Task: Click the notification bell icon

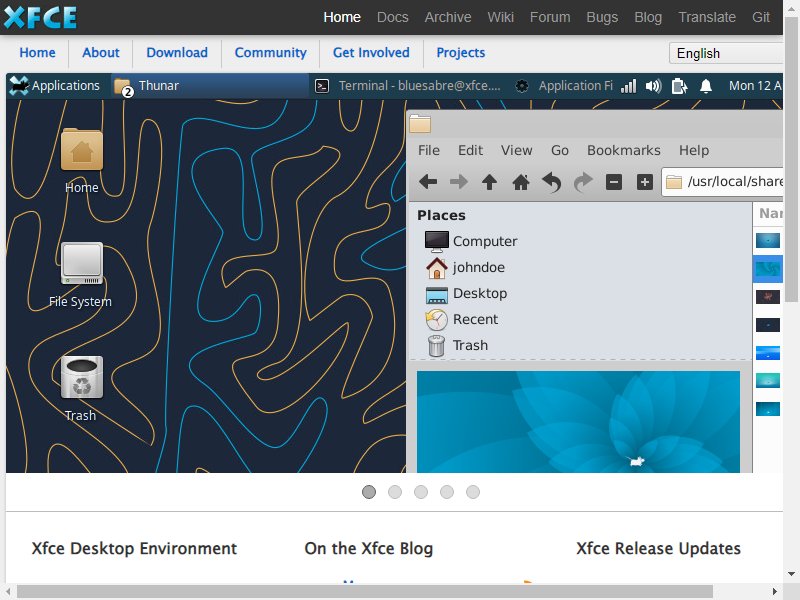Action: 706,86
